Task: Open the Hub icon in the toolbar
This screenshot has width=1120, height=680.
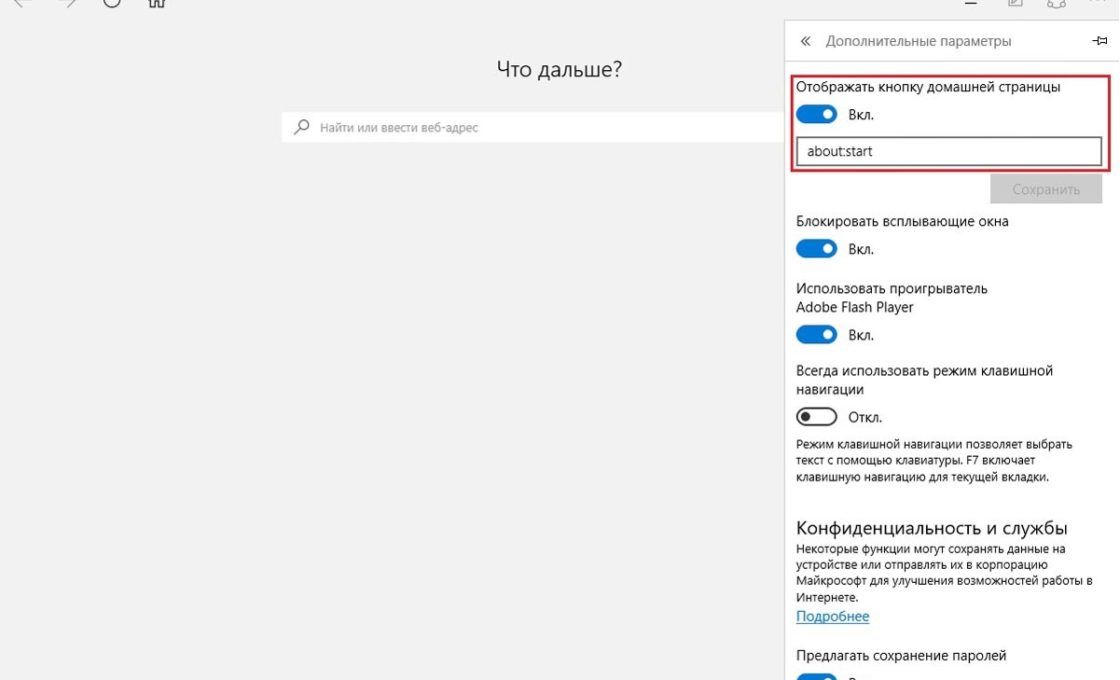Action: 970,3
